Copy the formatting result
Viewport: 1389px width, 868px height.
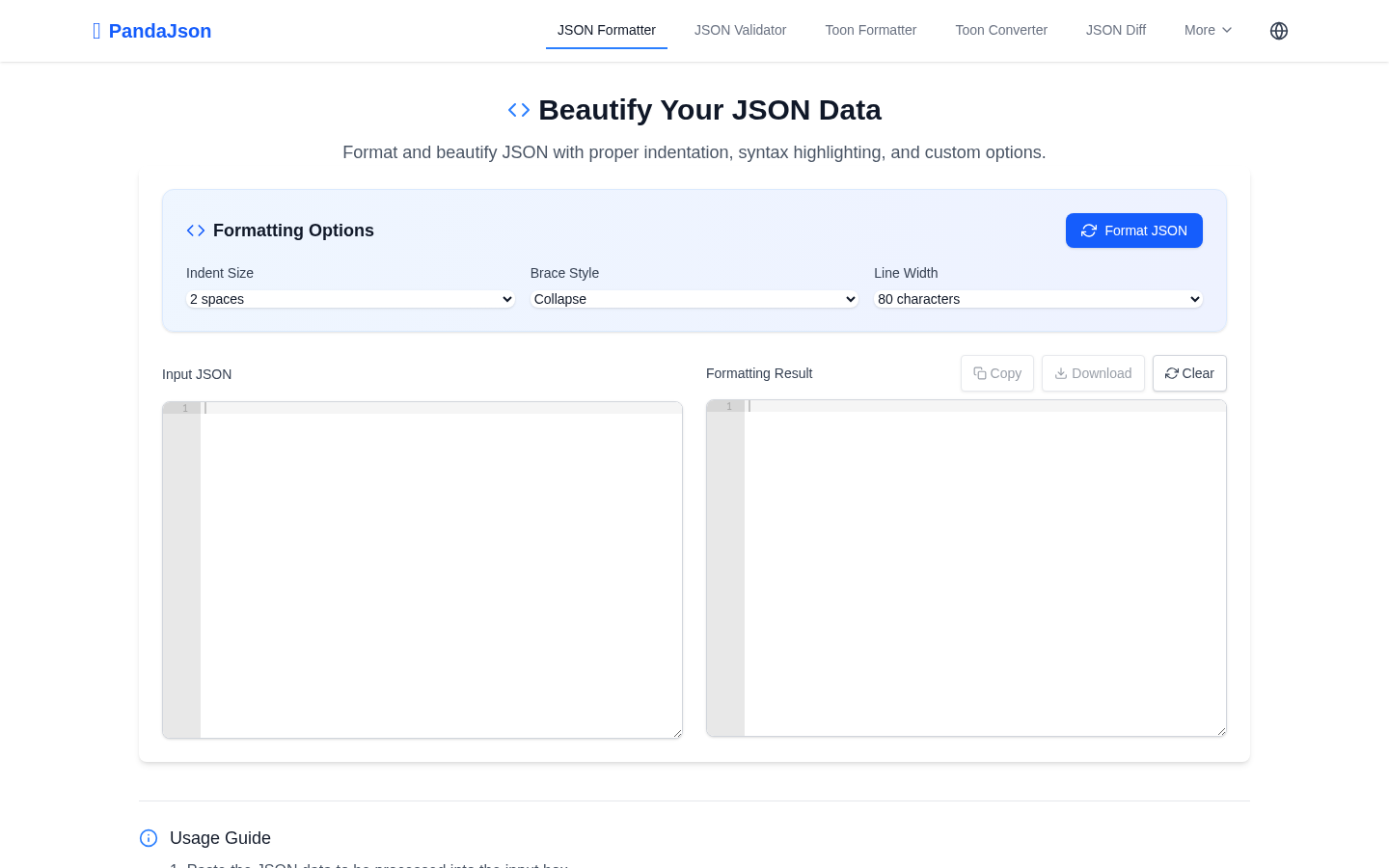coord(997,373)
